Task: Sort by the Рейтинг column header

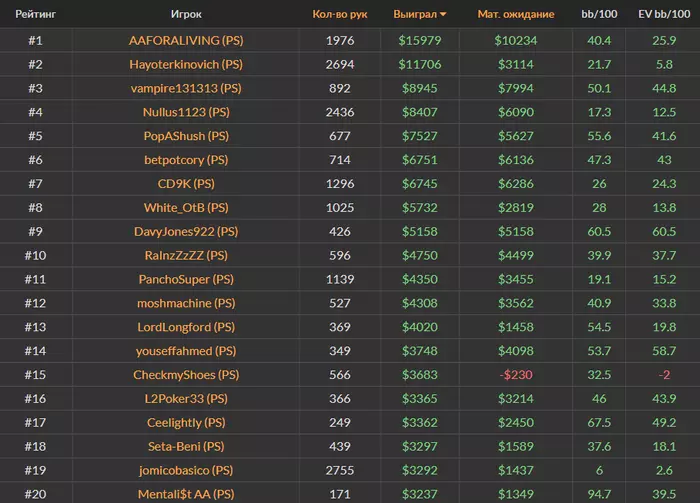Action: (35, 15)
